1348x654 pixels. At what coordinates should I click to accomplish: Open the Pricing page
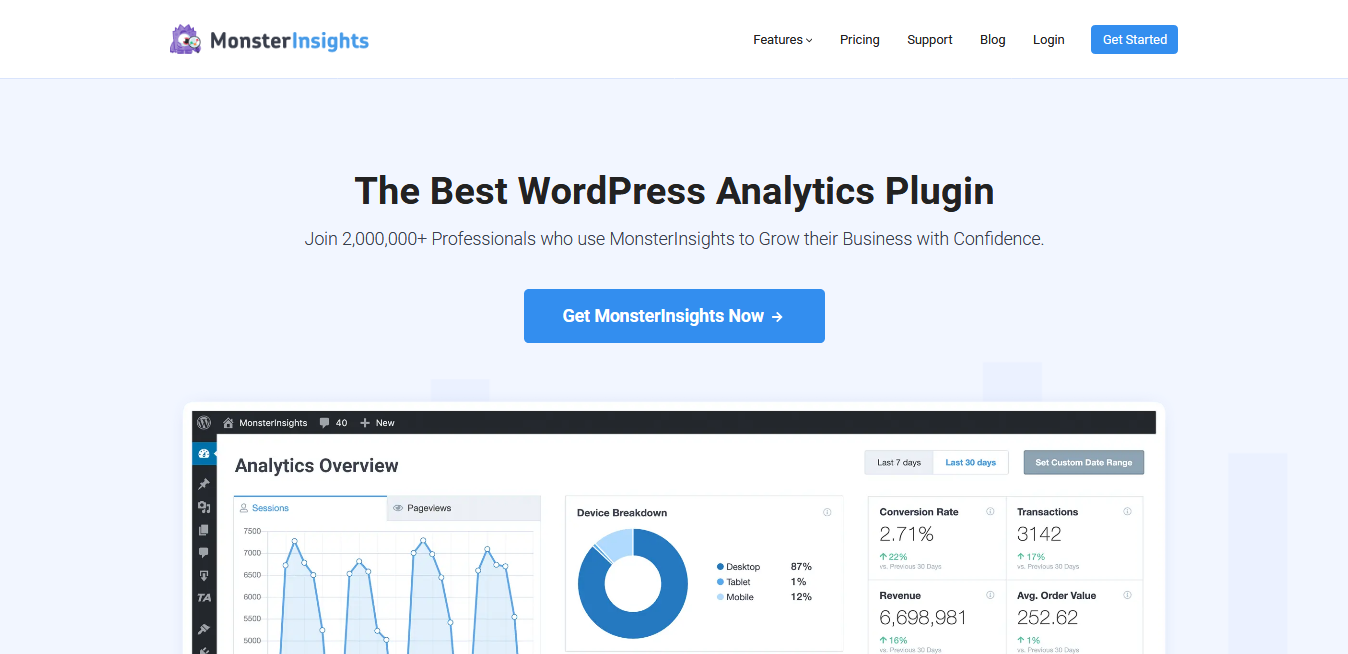click(x=859, y=40)
